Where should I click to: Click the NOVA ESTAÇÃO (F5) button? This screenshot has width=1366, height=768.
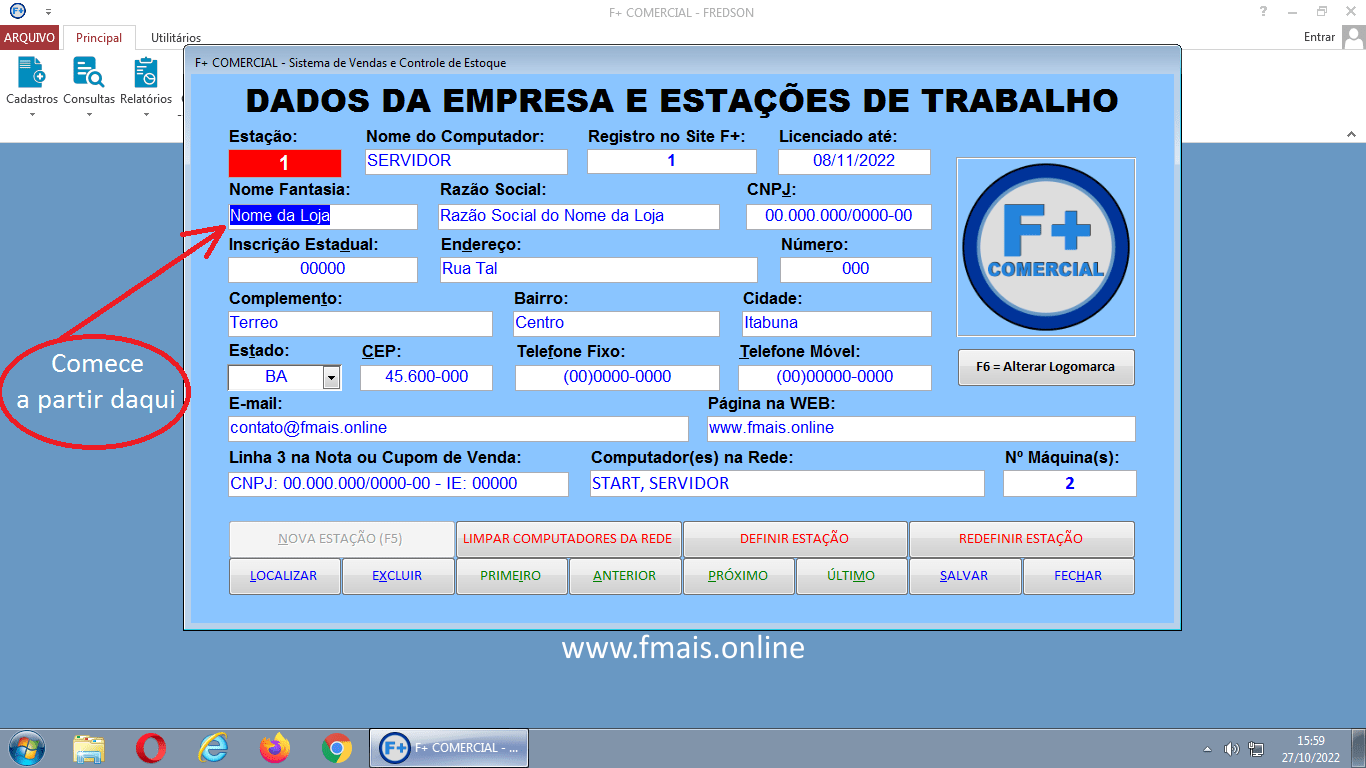coord(342,539)
